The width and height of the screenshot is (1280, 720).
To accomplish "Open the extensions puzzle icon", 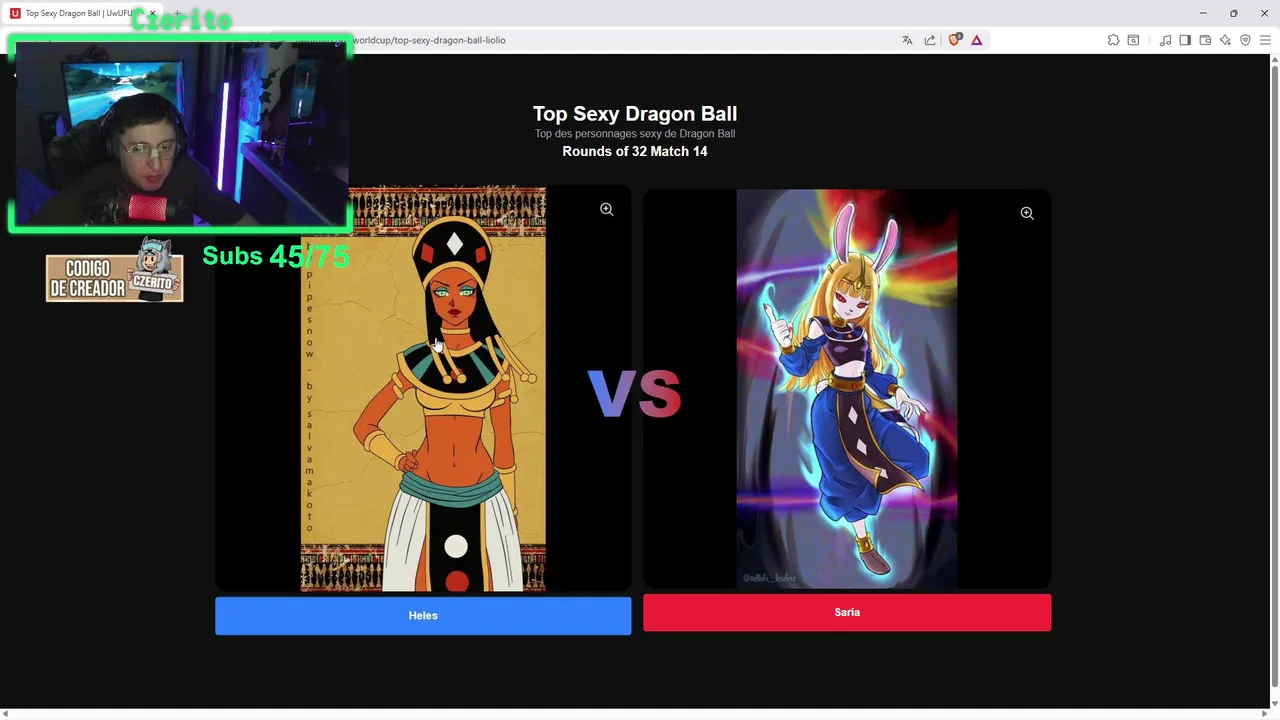I will click(1113, 40).
